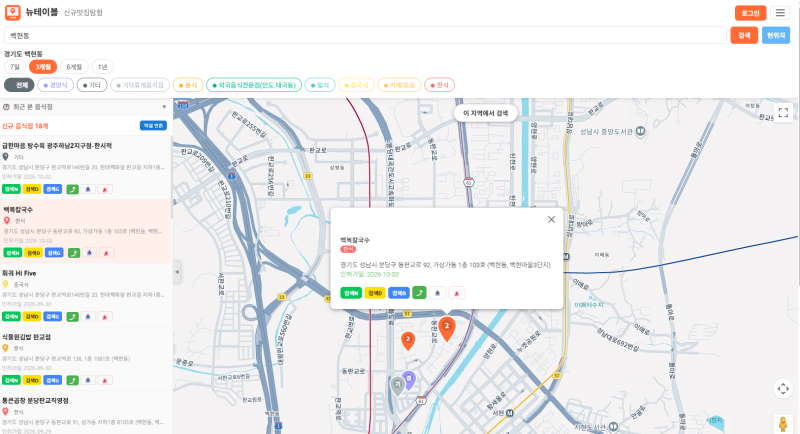Click blue-red app icon in map popup
800x434 pixels.
coord(437,293)
